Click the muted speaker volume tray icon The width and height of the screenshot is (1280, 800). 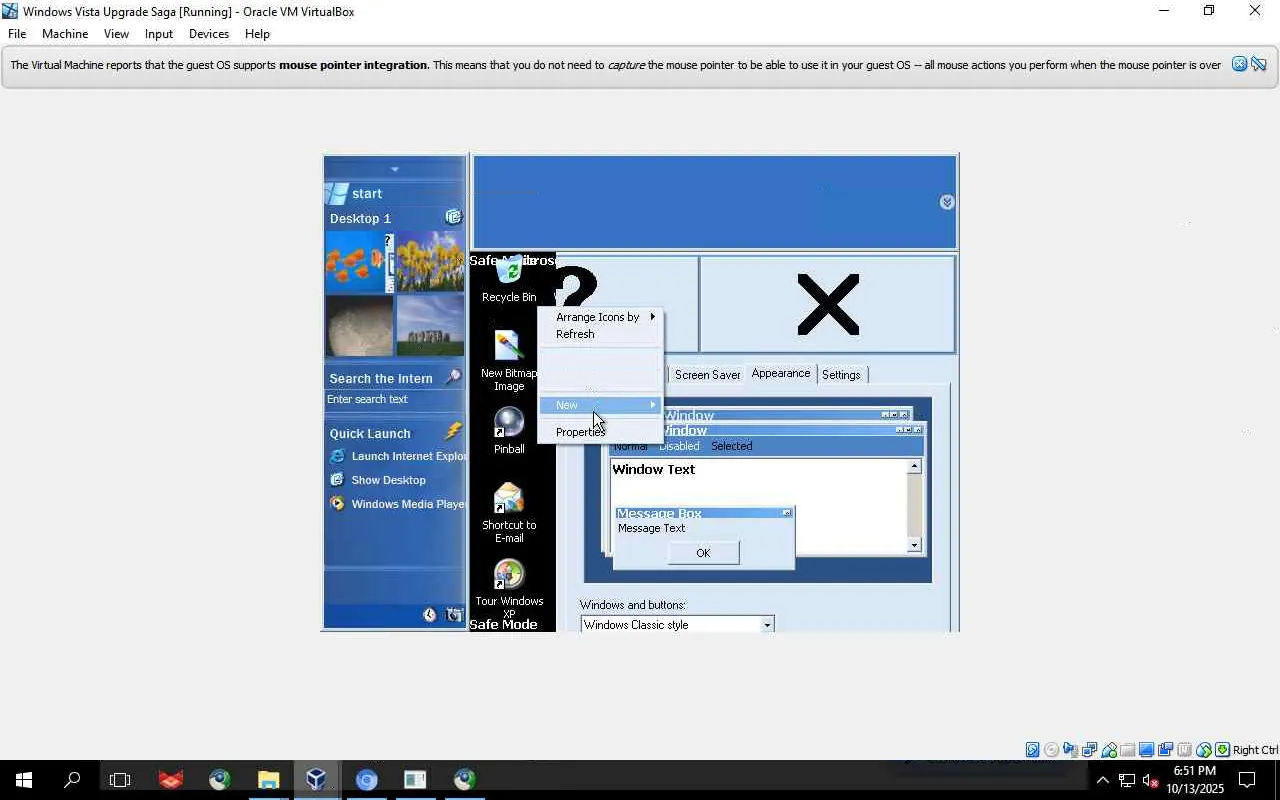pos(1151,780)
